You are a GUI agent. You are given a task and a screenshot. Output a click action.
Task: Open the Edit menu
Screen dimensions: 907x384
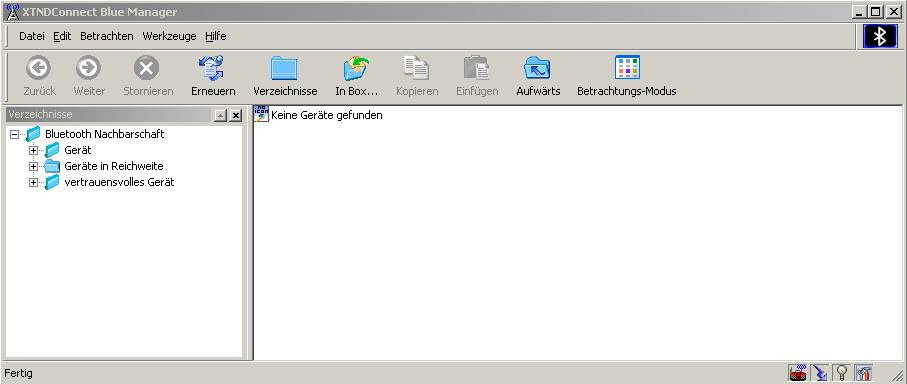(x=62, y=36)
